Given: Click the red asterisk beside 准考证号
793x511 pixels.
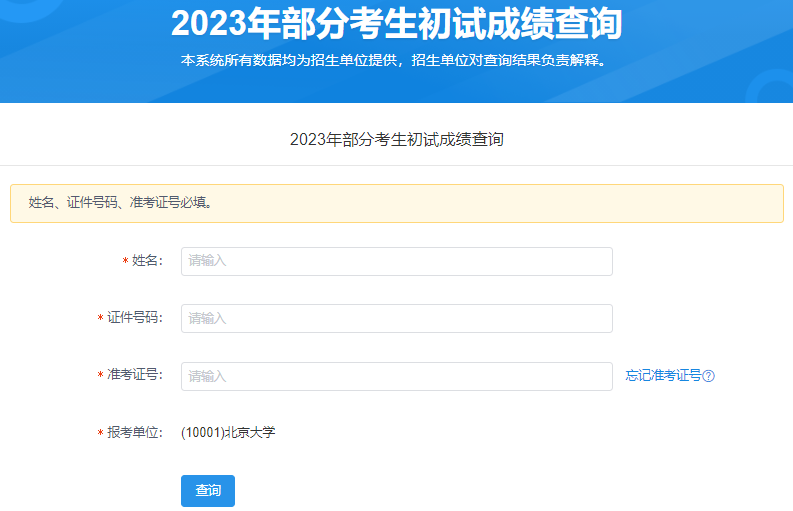Looking at the screenshot, I should tap(100, 375).
